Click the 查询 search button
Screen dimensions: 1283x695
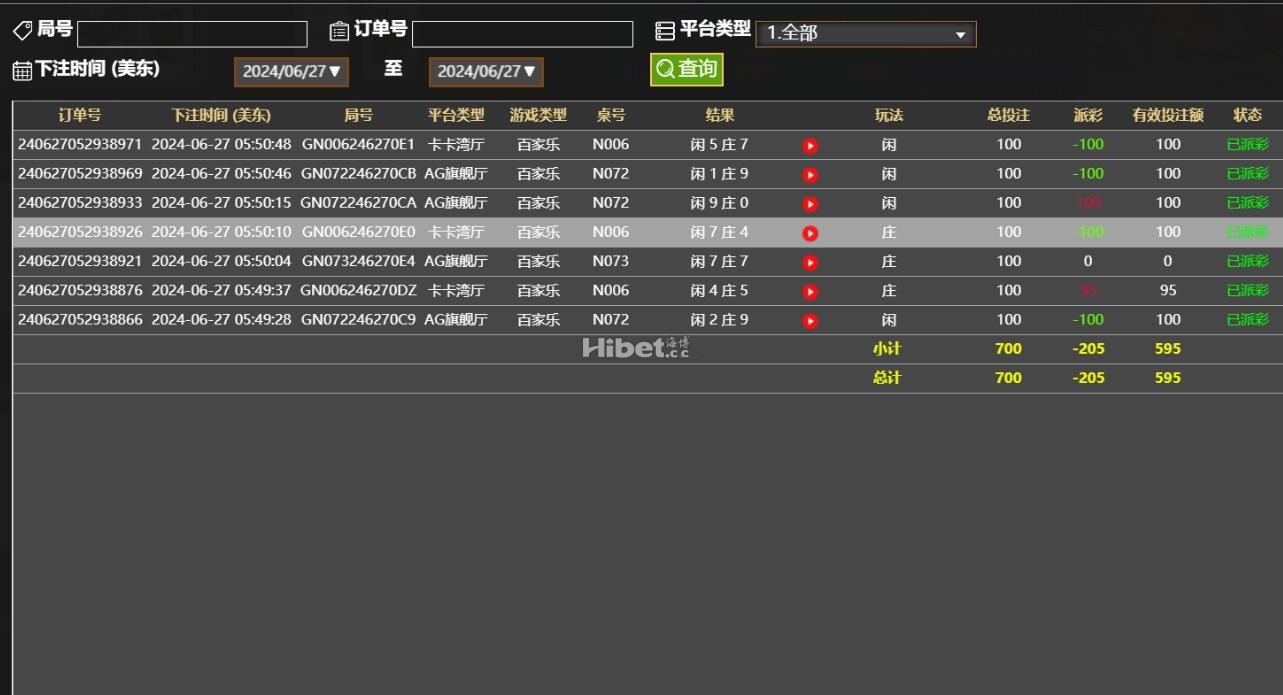(686, 69)
